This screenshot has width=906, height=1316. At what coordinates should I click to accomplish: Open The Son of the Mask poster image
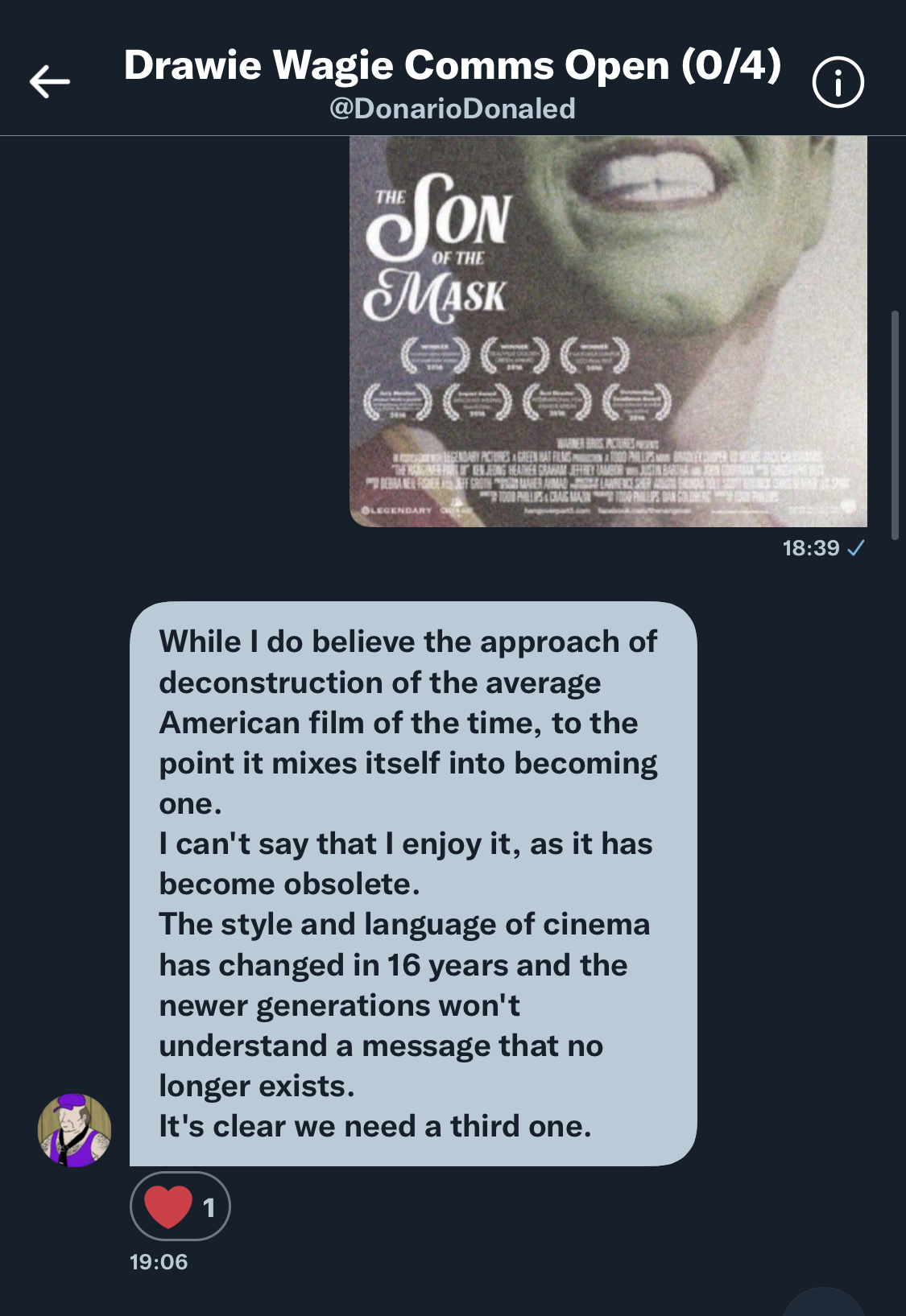[608, 332]
